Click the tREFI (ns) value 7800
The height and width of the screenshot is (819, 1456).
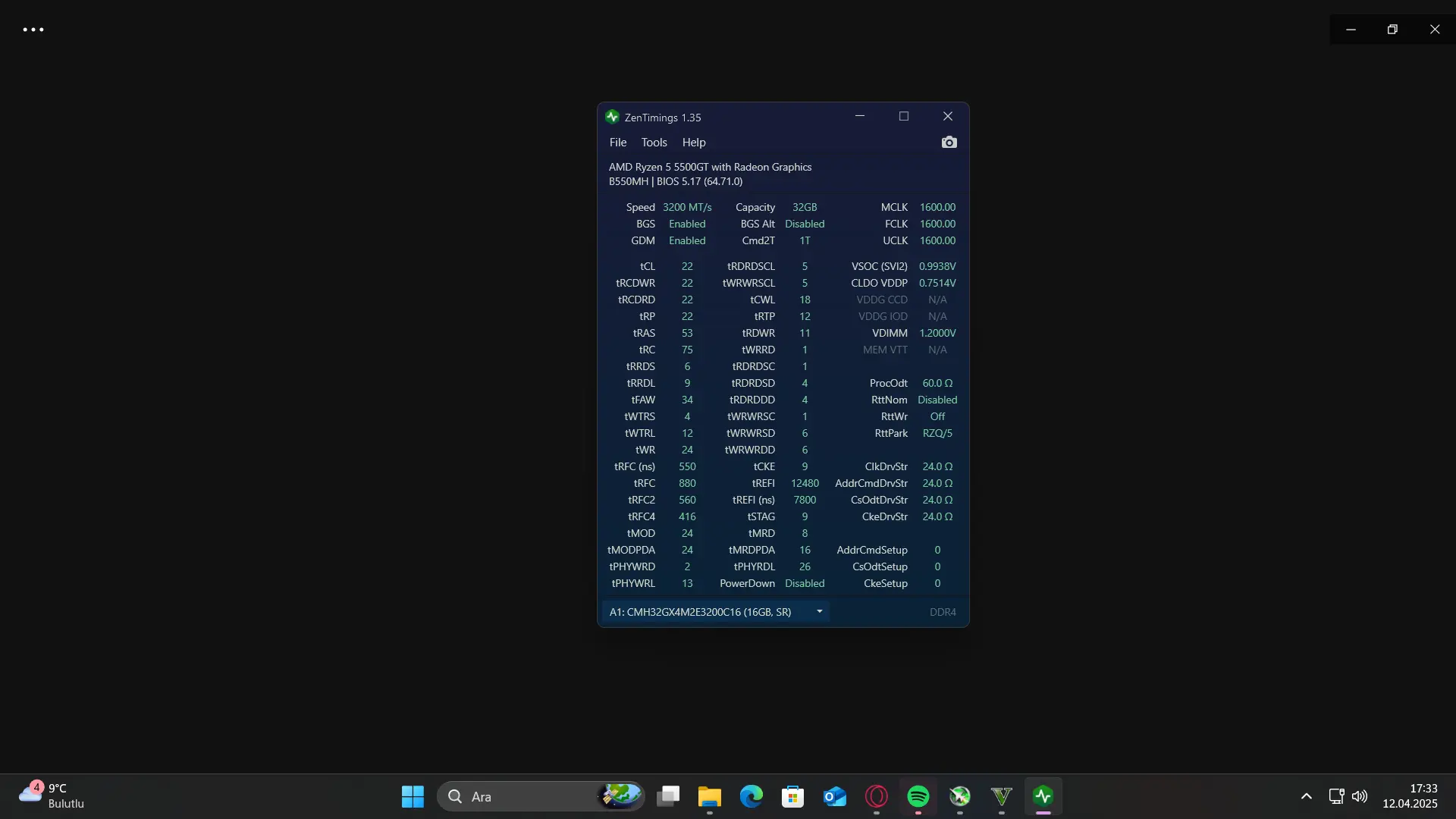tap(805, 500)
